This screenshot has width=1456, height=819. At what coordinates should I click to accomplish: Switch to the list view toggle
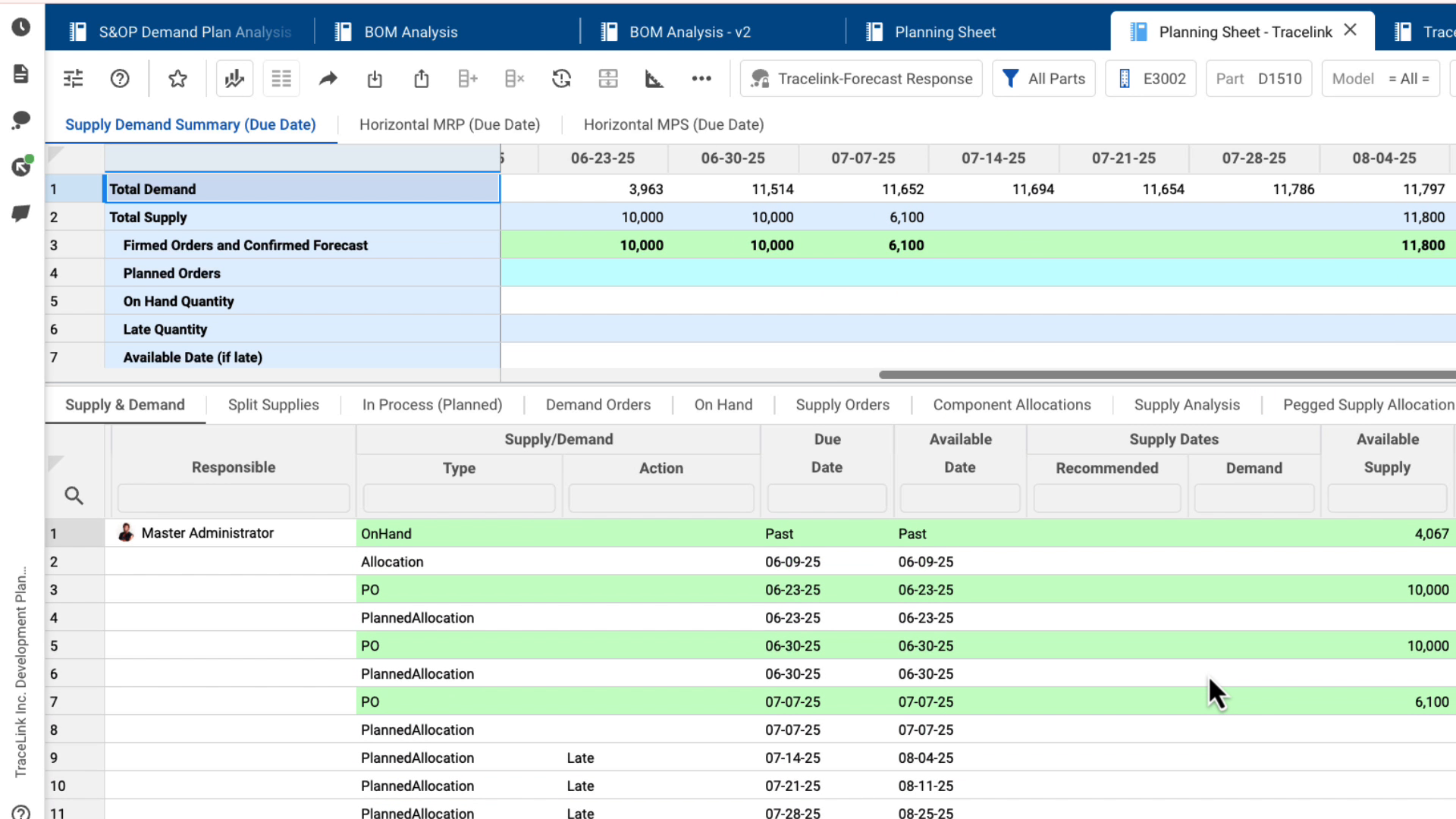pos(281,78)
